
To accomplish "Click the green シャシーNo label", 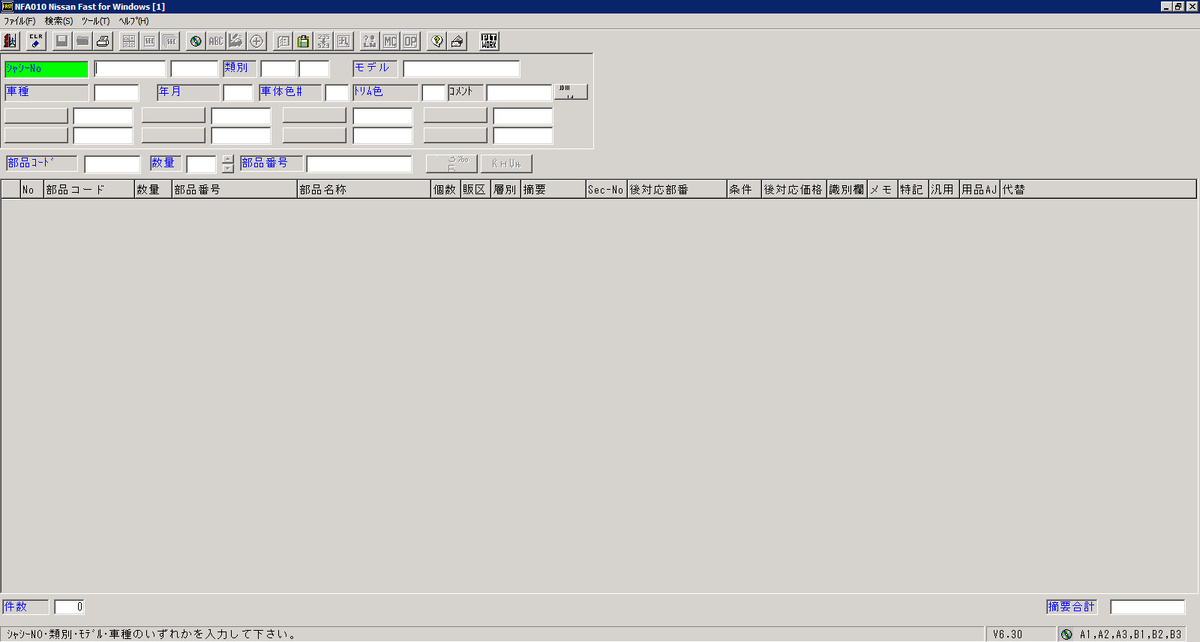I will tap(46, 69).
